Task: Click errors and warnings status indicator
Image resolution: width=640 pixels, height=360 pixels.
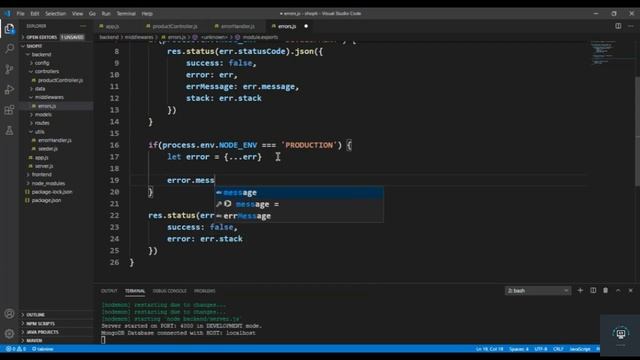Action: point(16,349)
